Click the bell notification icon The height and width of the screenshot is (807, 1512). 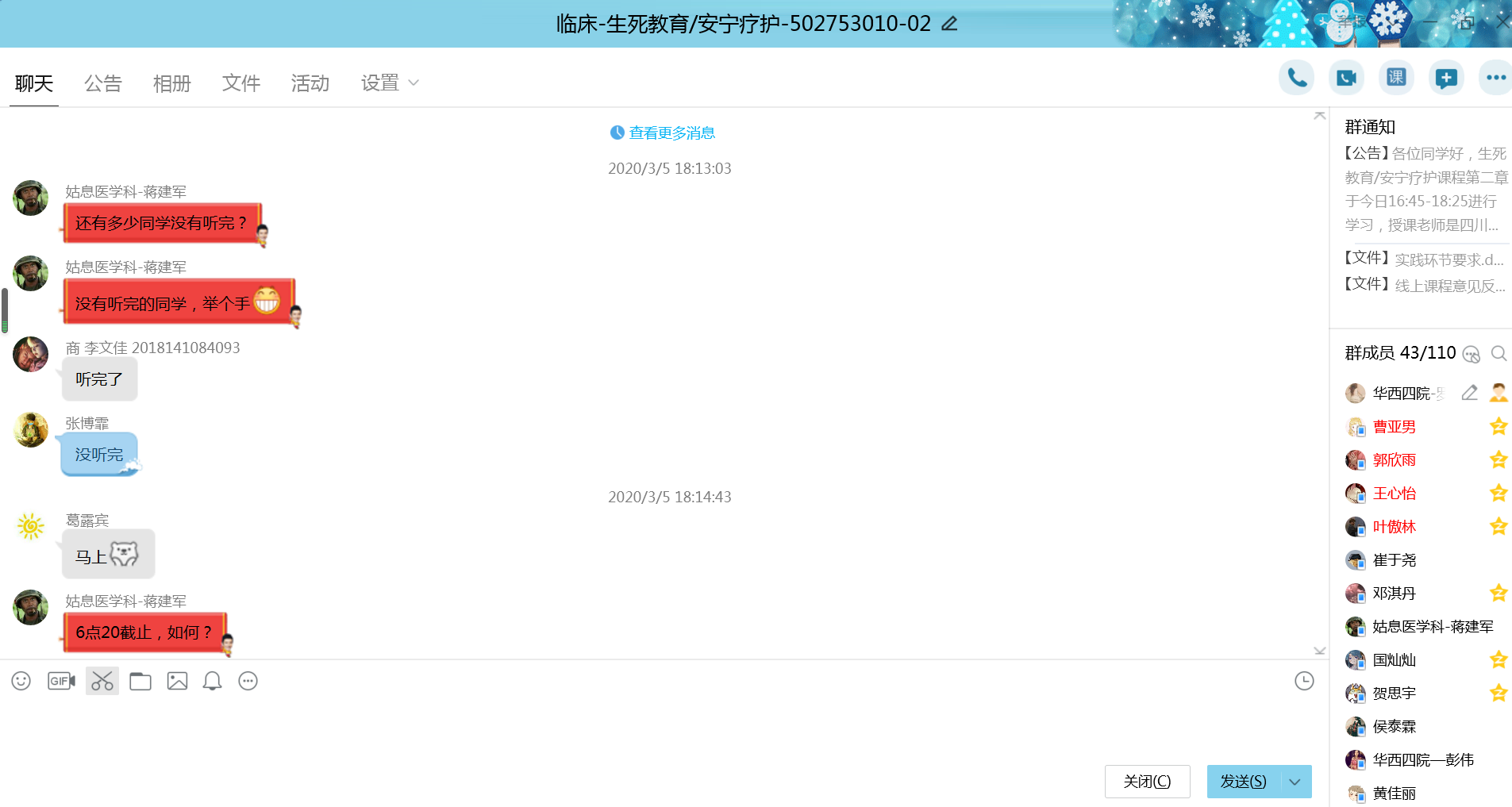[x=212, y=681]
